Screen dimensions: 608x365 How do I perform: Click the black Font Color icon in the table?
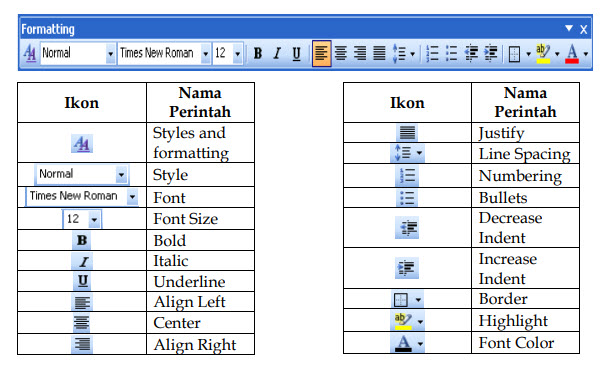[408, 343]
